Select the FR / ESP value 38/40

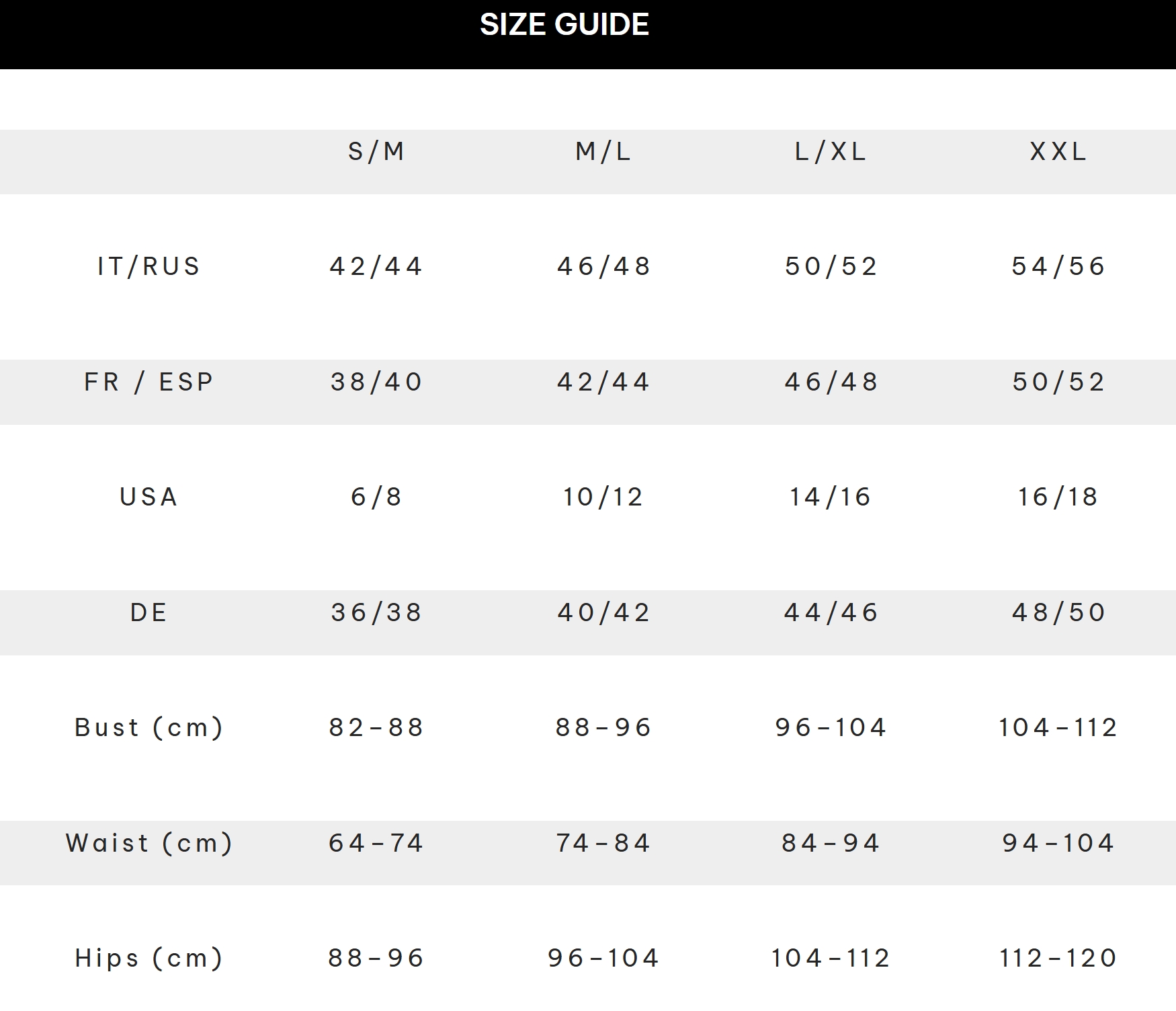pos(376,382)
